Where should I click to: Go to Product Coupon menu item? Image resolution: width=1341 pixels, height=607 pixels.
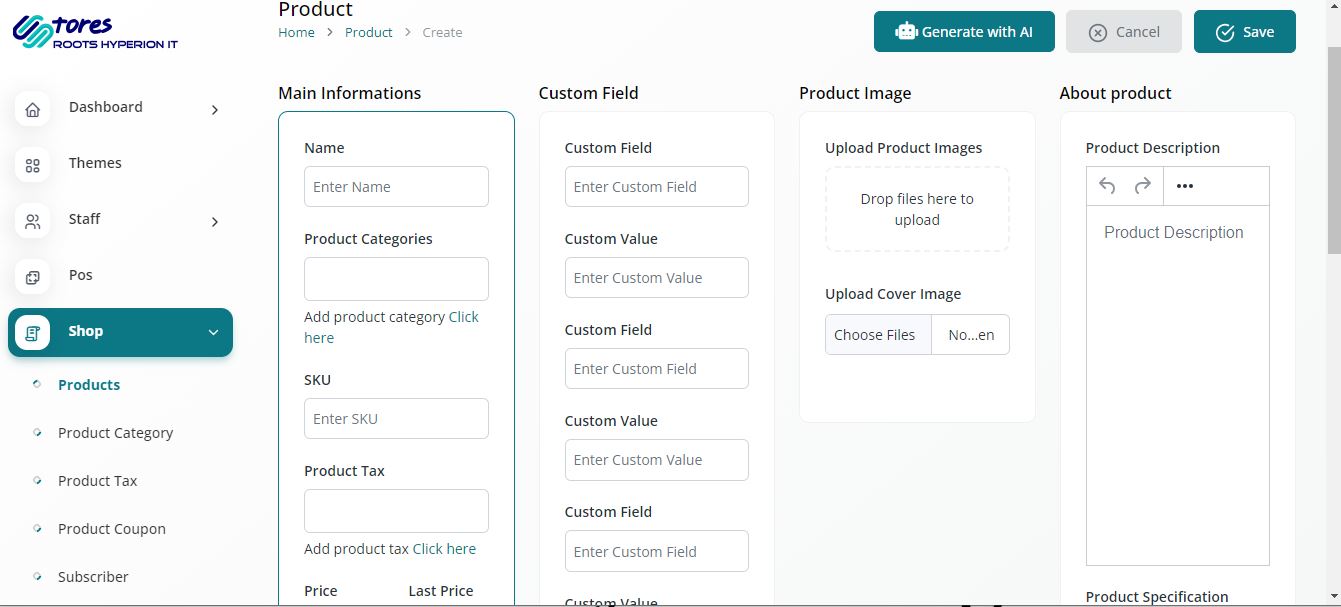point(111,529)
